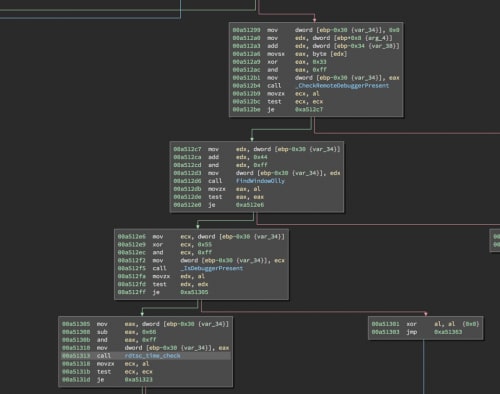Click address 00a51310
Image resolution: width=500 pixels, height=394 pixels.
point(76,348)
